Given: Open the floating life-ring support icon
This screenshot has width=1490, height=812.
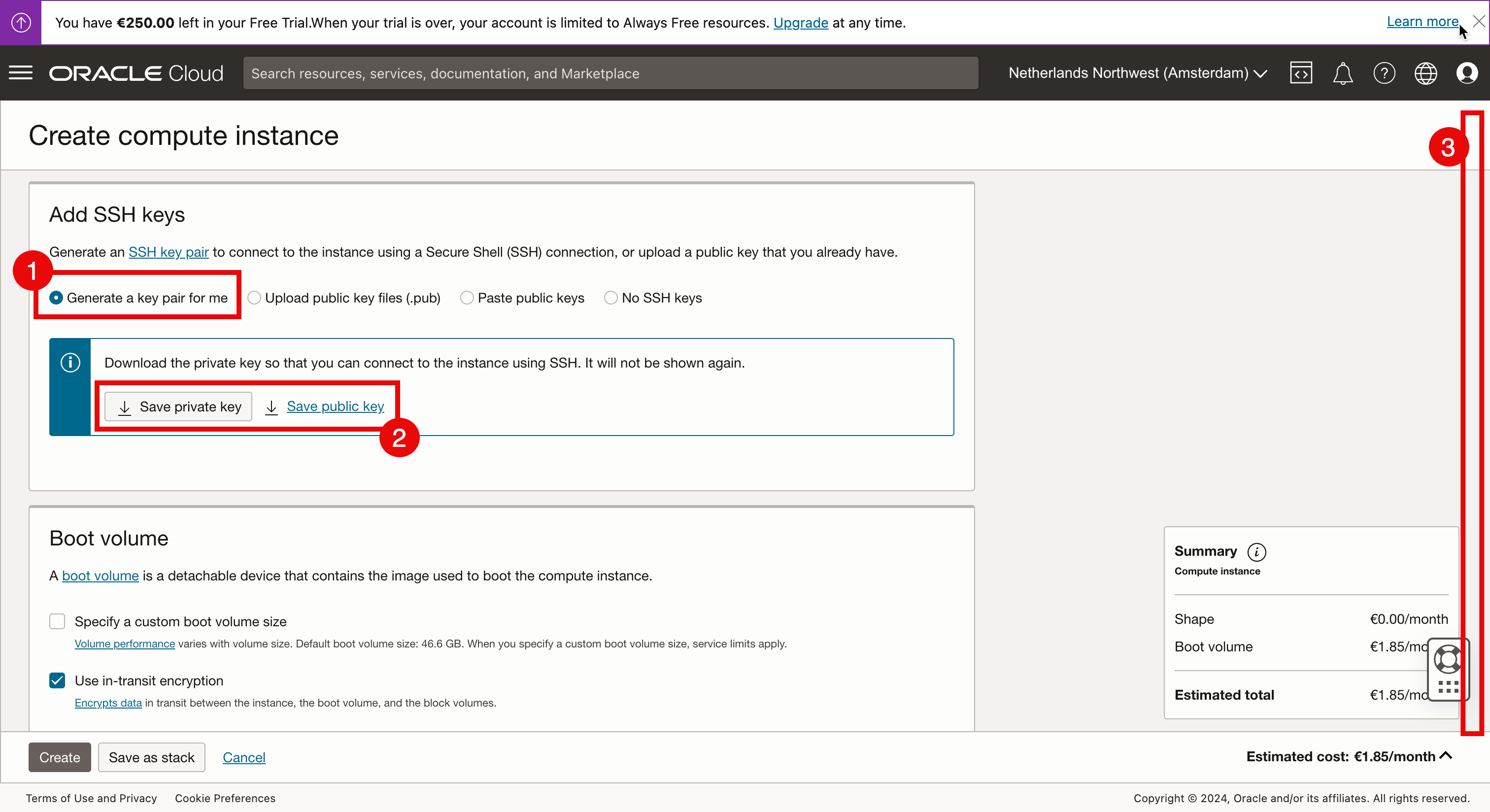Looking at the screenshot, I should 1447,658.
